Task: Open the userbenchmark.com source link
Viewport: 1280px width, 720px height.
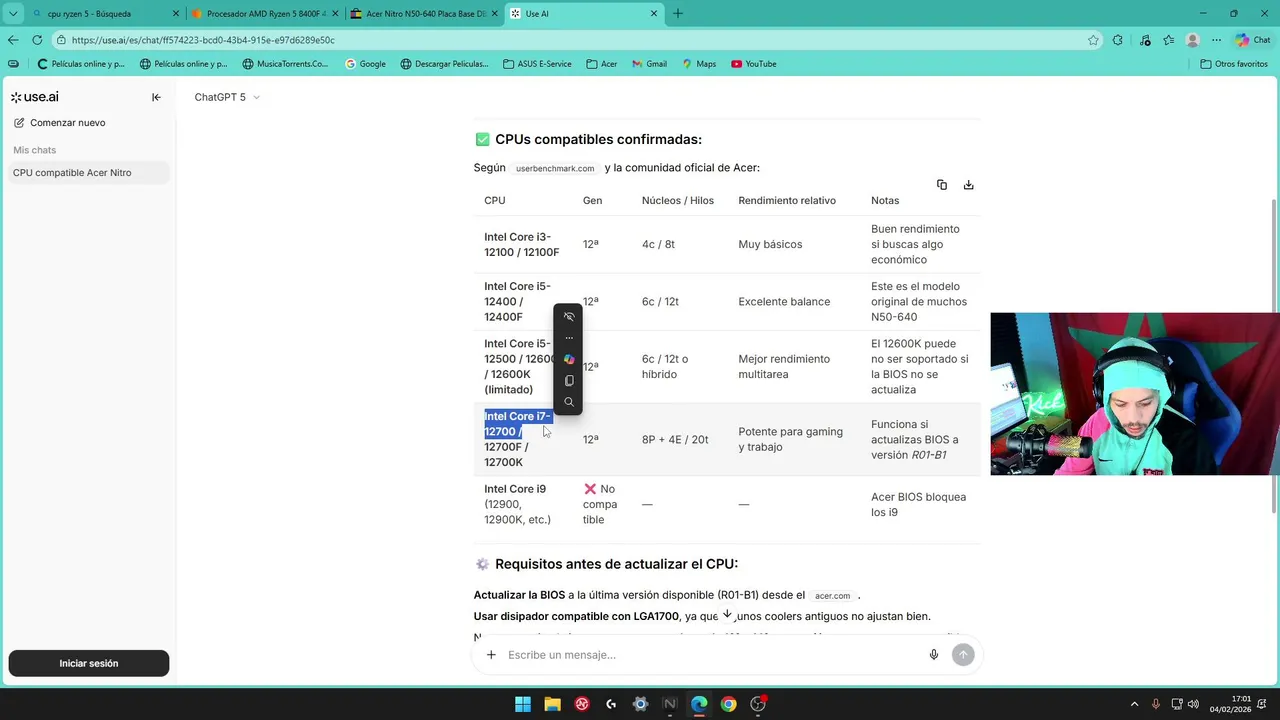Action: (x=555, y=168)
